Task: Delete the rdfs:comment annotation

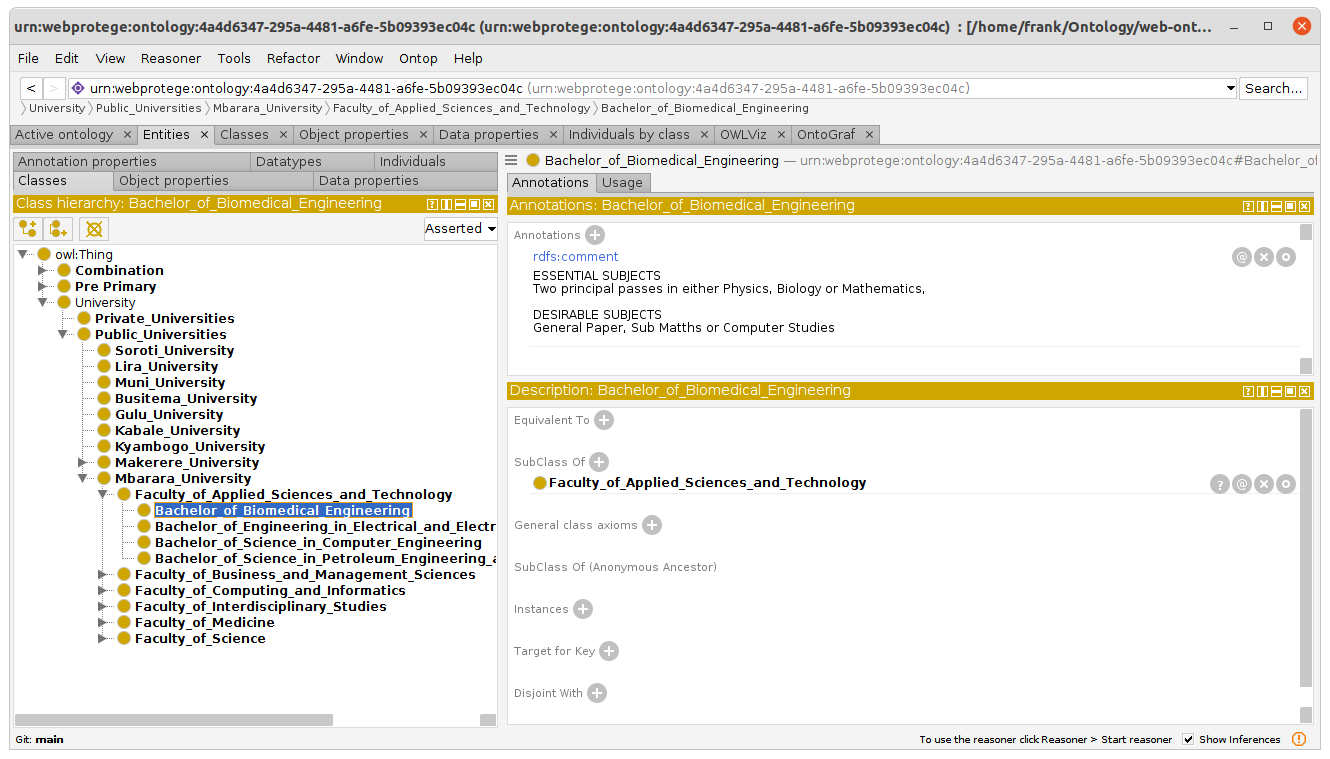Action: (1264, 257)
